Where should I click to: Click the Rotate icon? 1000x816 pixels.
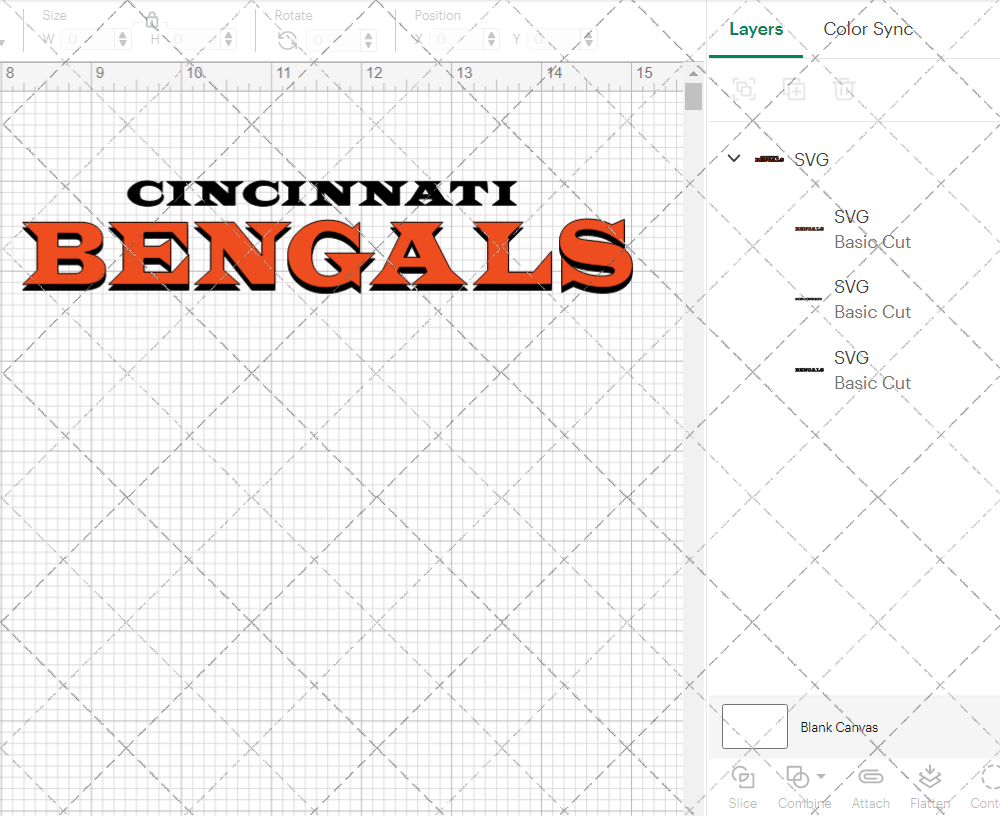tap(287, 41)
